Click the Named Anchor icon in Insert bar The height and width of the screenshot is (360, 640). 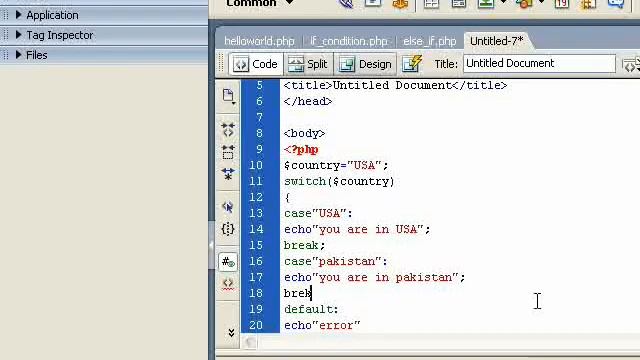[x=400, y=4]
